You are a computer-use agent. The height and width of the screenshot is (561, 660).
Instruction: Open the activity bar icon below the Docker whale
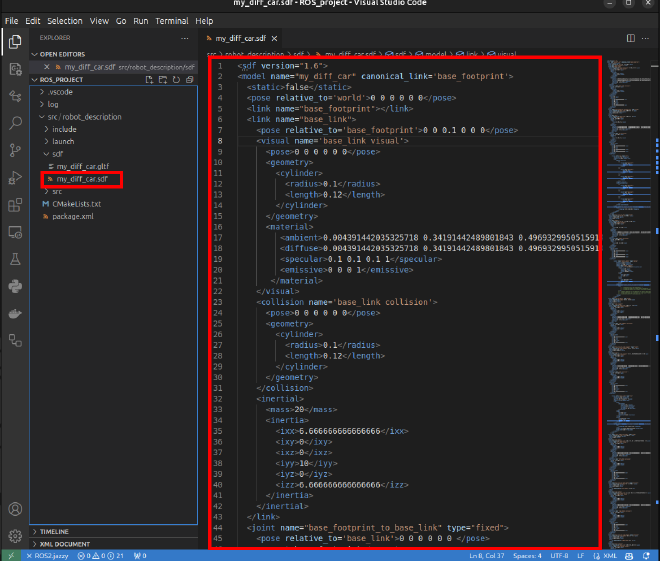(15, 340)
